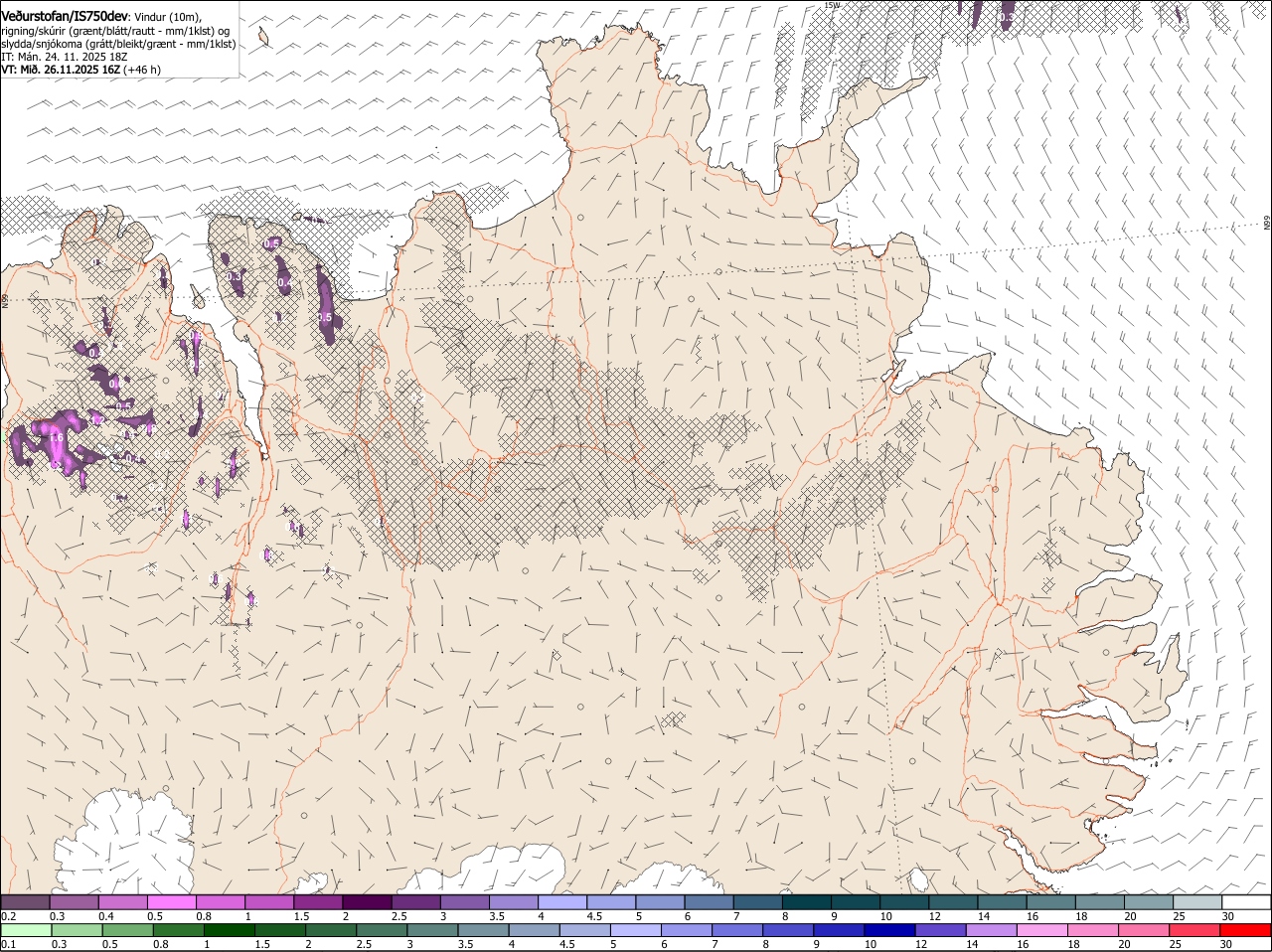This screenshot has height=952, width=1272.
Task: Select the 5 swatch in top legend row
Action: click(660, 901)
